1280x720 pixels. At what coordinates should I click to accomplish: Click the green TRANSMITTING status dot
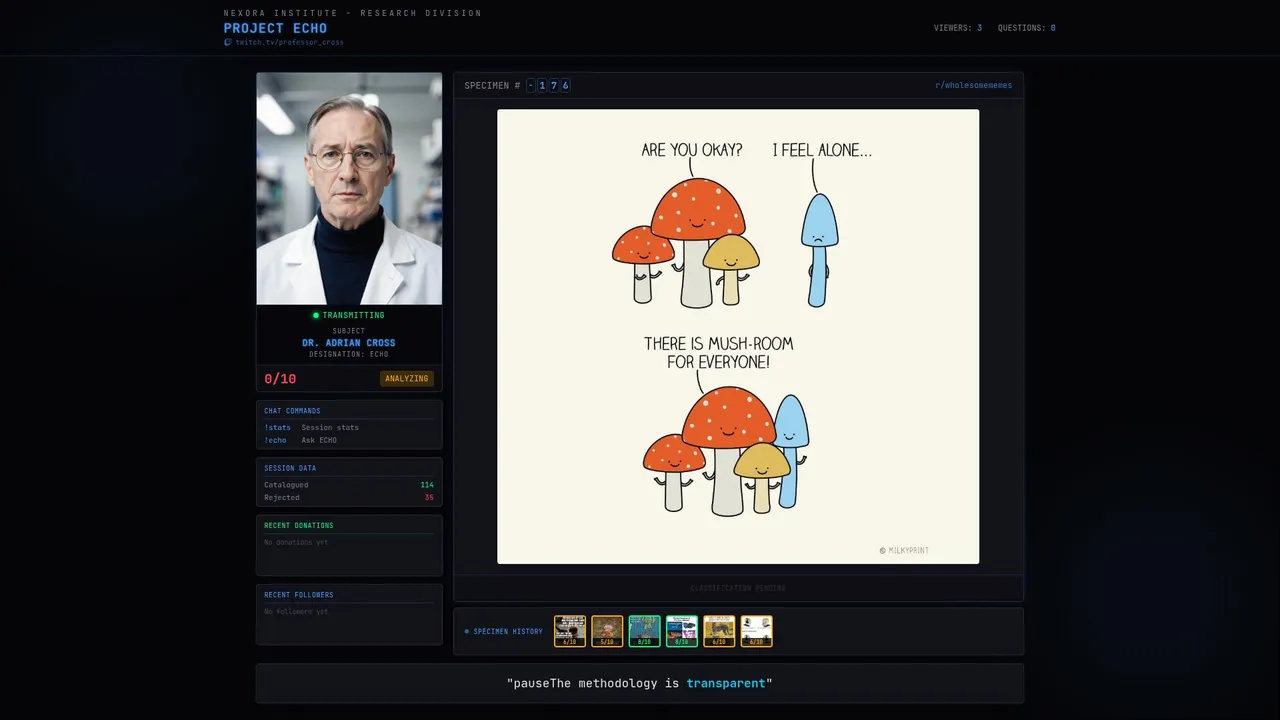point(316,315)
